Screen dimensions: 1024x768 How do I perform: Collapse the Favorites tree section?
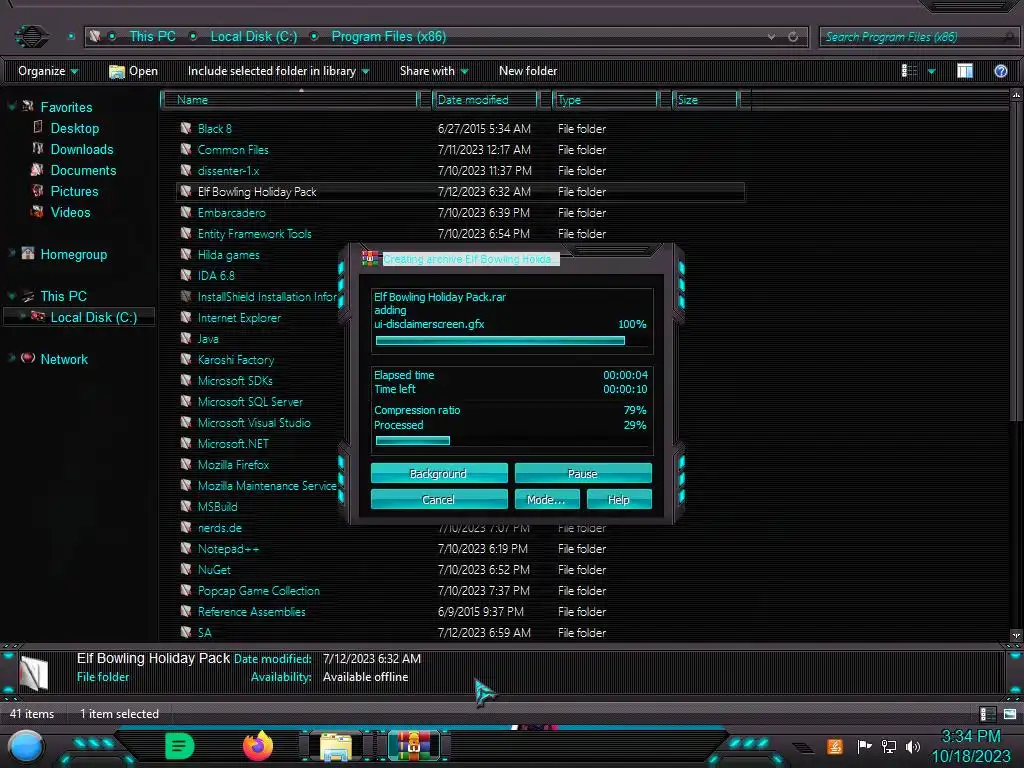(11, 106)
